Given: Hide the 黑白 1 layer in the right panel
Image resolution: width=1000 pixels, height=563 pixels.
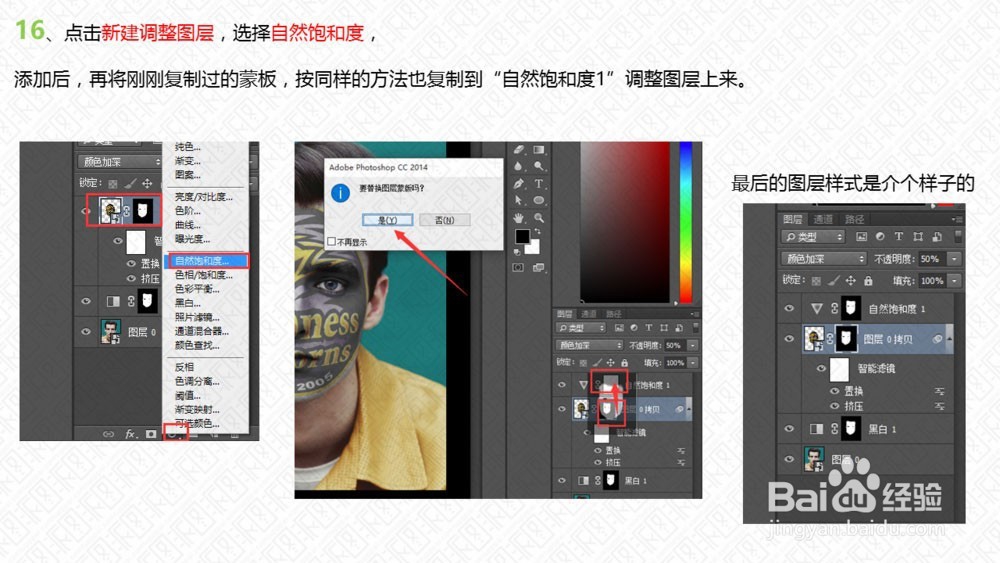Looking at the screenshot, I should [790, 429].
